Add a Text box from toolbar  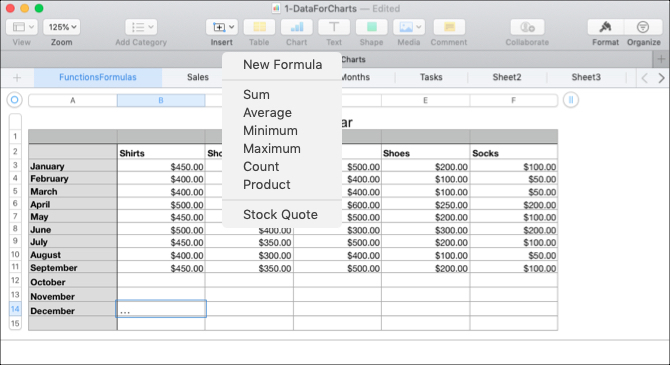[334, 27]
